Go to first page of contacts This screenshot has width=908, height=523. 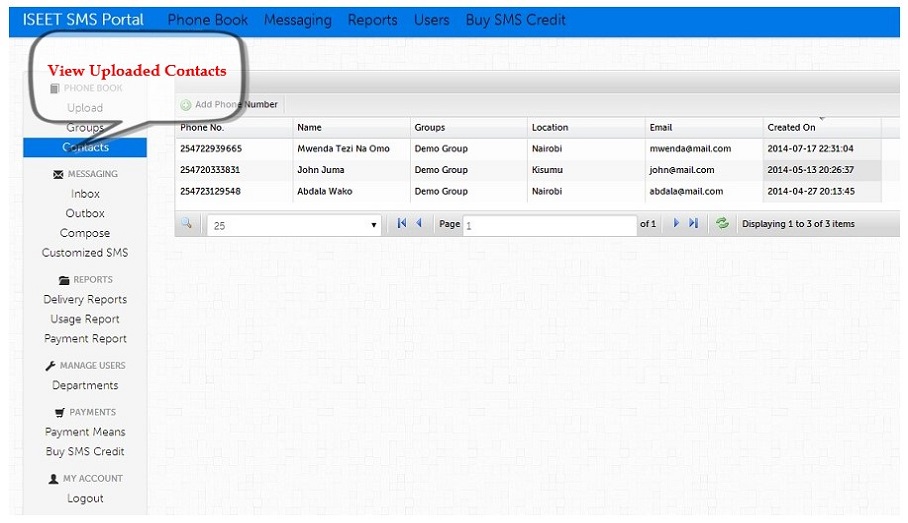tap(401, 224)
